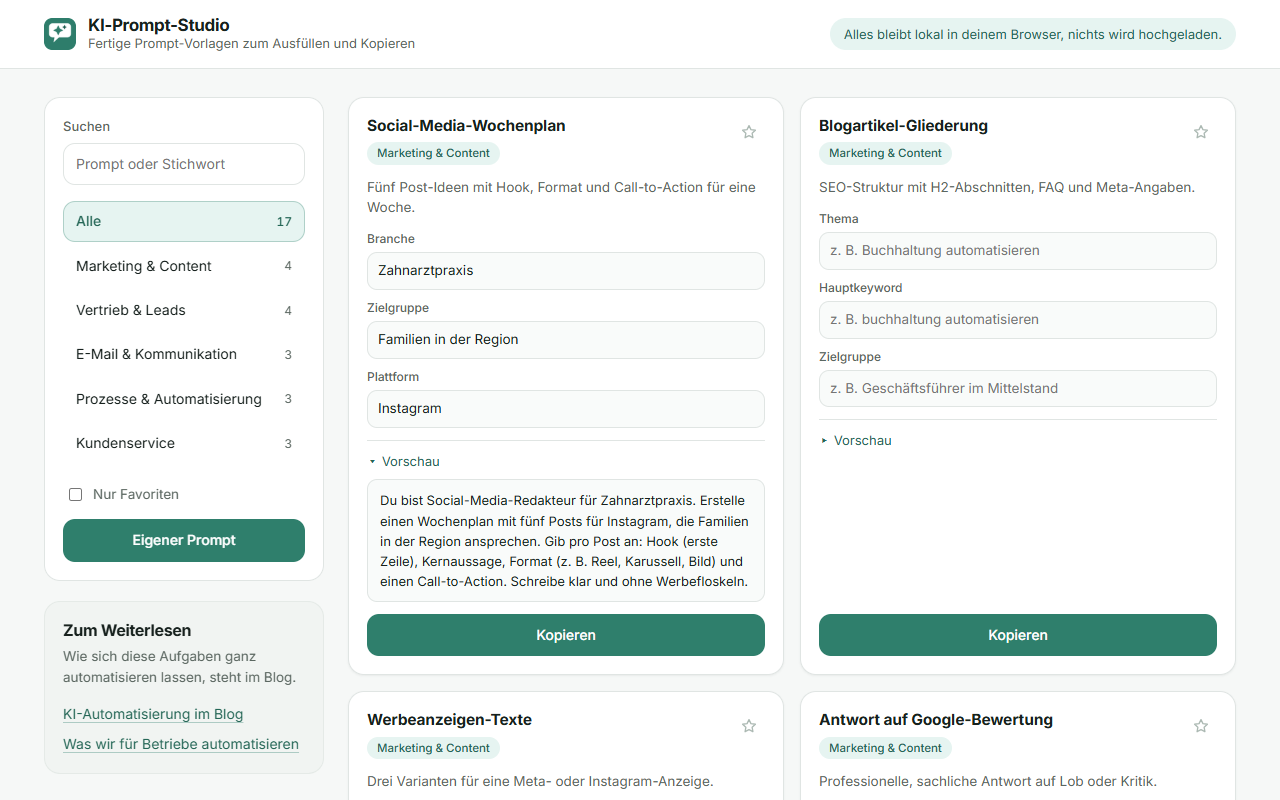Copy the Blogartikel-Gliederung prompt
This screenshot has width=1280, height=800.
click(1018, 635)
